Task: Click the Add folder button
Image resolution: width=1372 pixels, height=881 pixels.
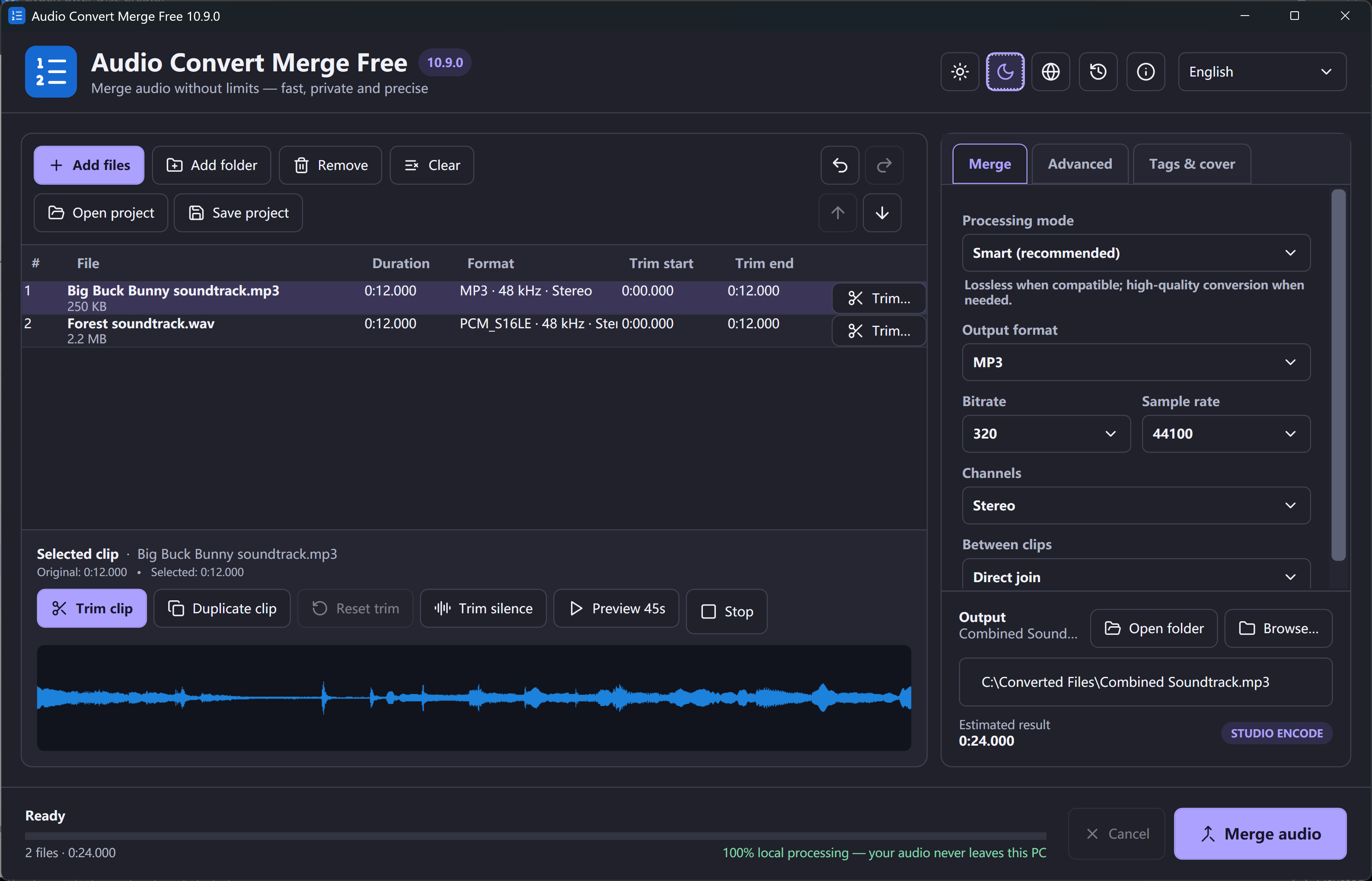Action: pos(211,165)
